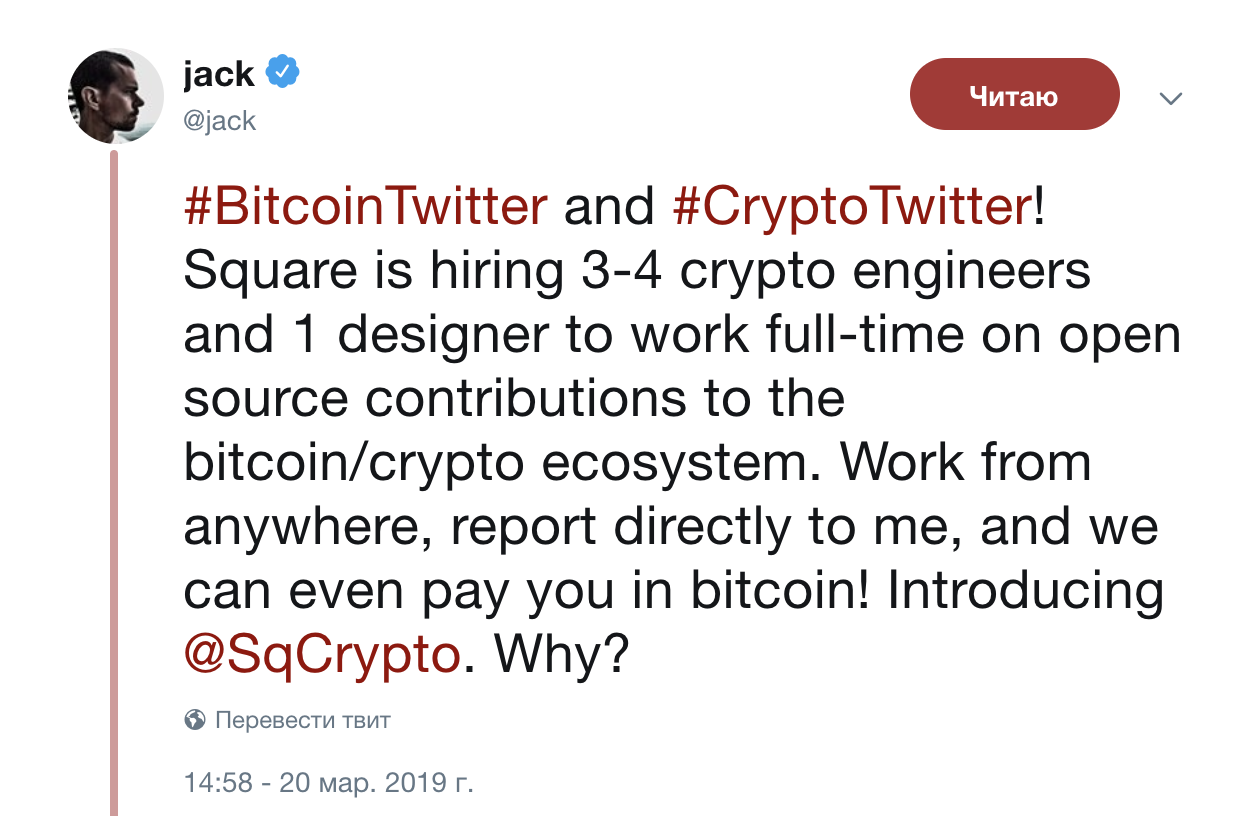Open the jack display name link
Image resolution: width=1246 pixels, height=816 pixels.
[219, 73]
